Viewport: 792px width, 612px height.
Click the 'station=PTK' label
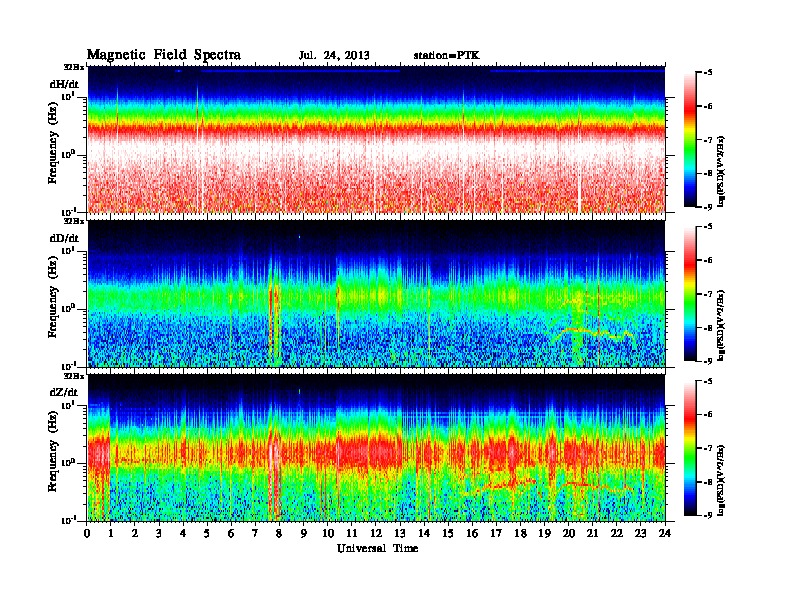[447, 56]
